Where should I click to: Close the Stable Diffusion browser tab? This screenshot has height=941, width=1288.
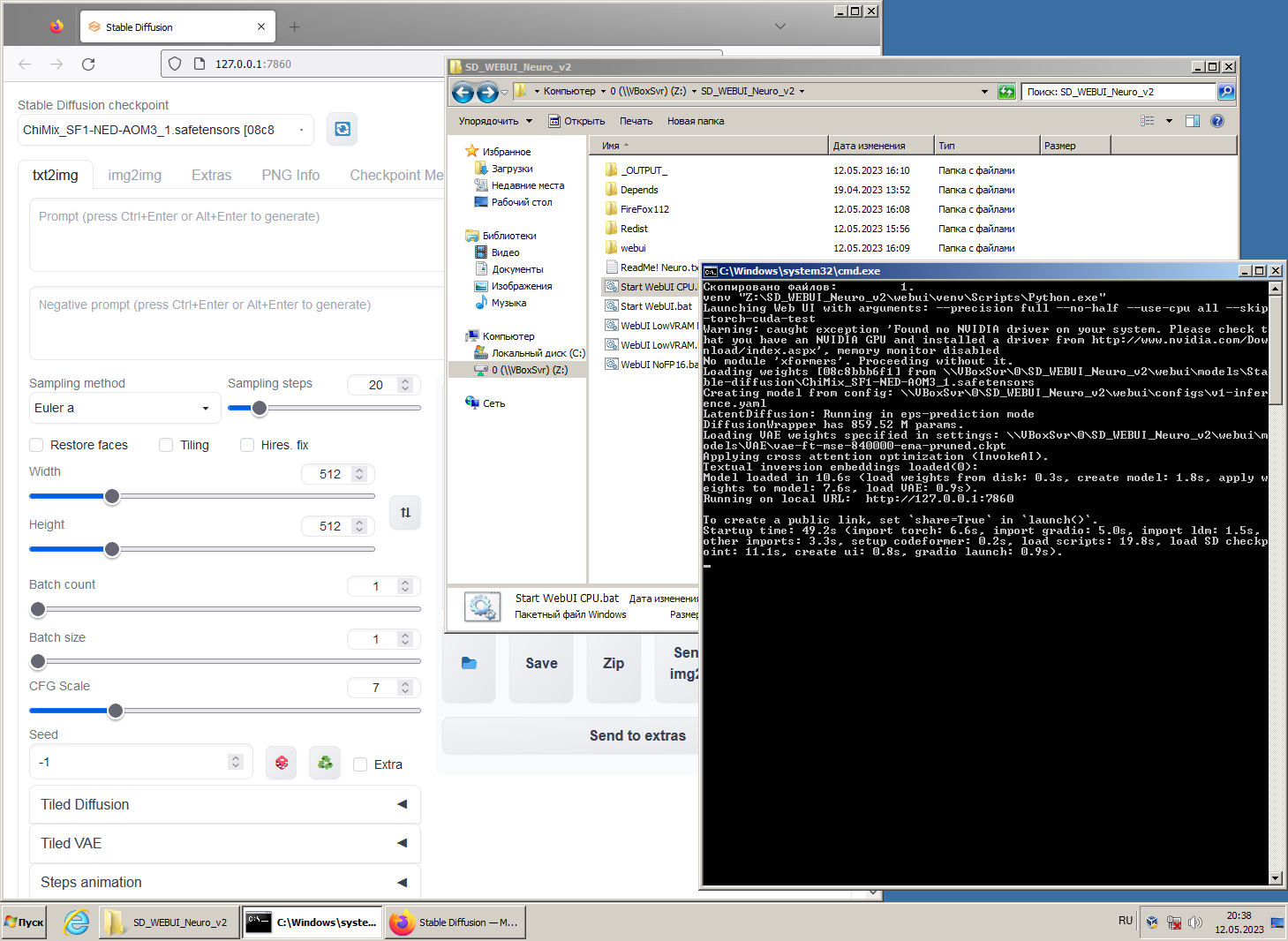261,26
